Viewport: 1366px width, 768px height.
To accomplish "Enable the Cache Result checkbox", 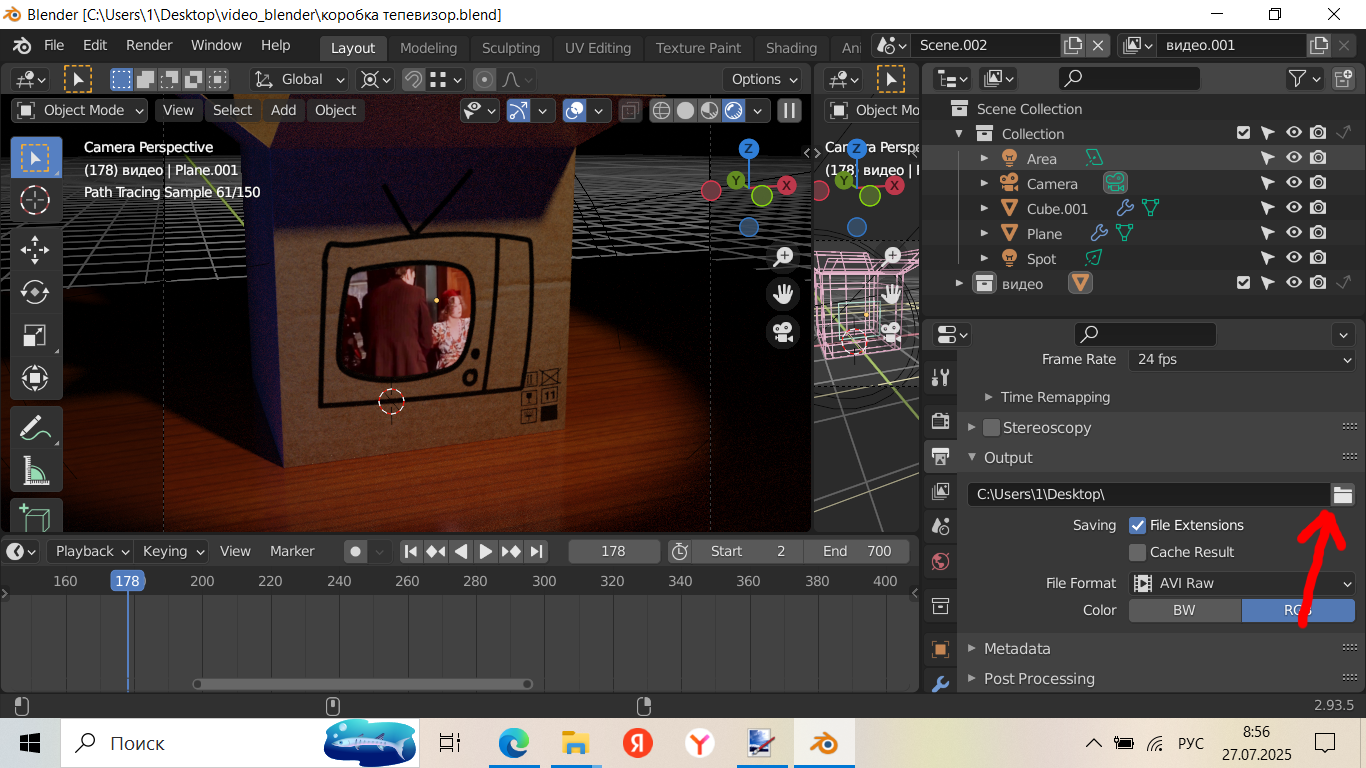I will coord(1137,552).
